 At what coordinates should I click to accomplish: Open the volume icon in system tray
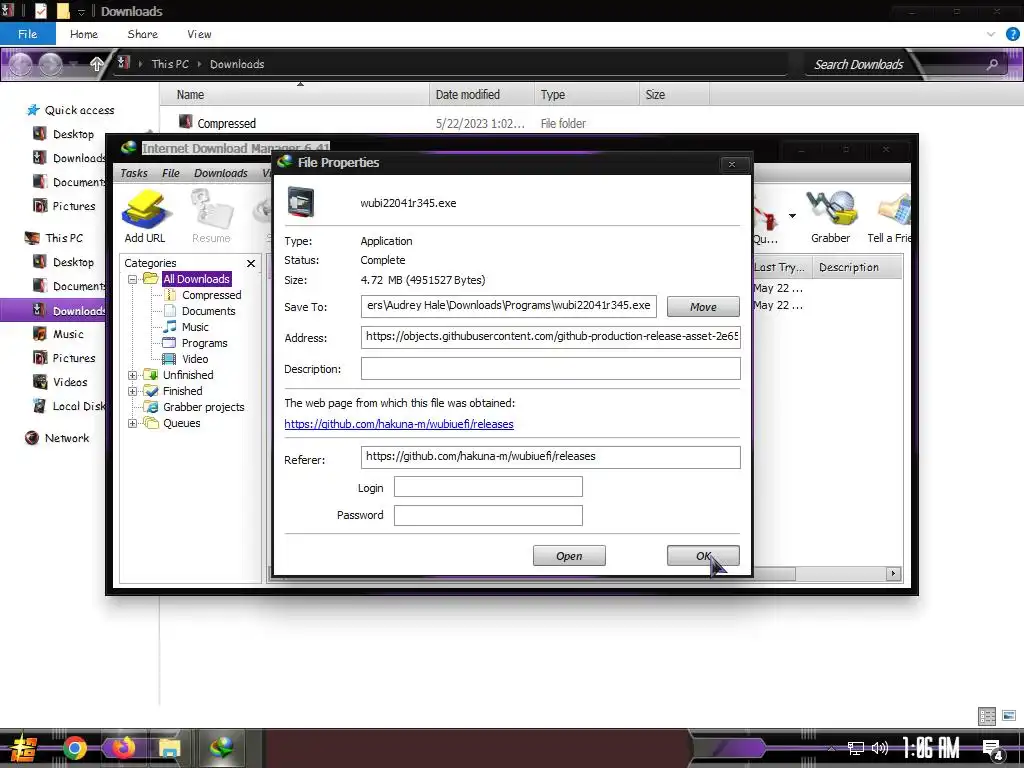coord(880,748)
